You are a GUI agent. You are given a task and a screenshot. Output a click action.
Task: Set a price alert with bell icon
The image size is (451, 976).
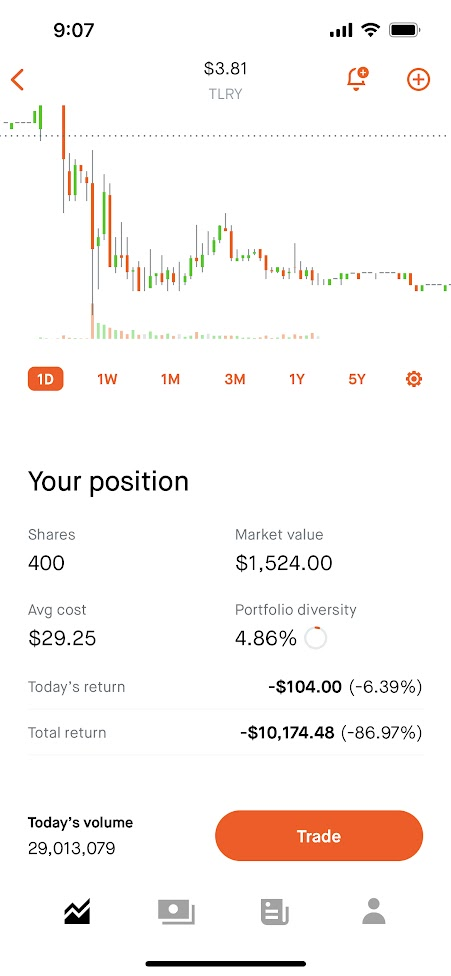[x=357, y=80]
